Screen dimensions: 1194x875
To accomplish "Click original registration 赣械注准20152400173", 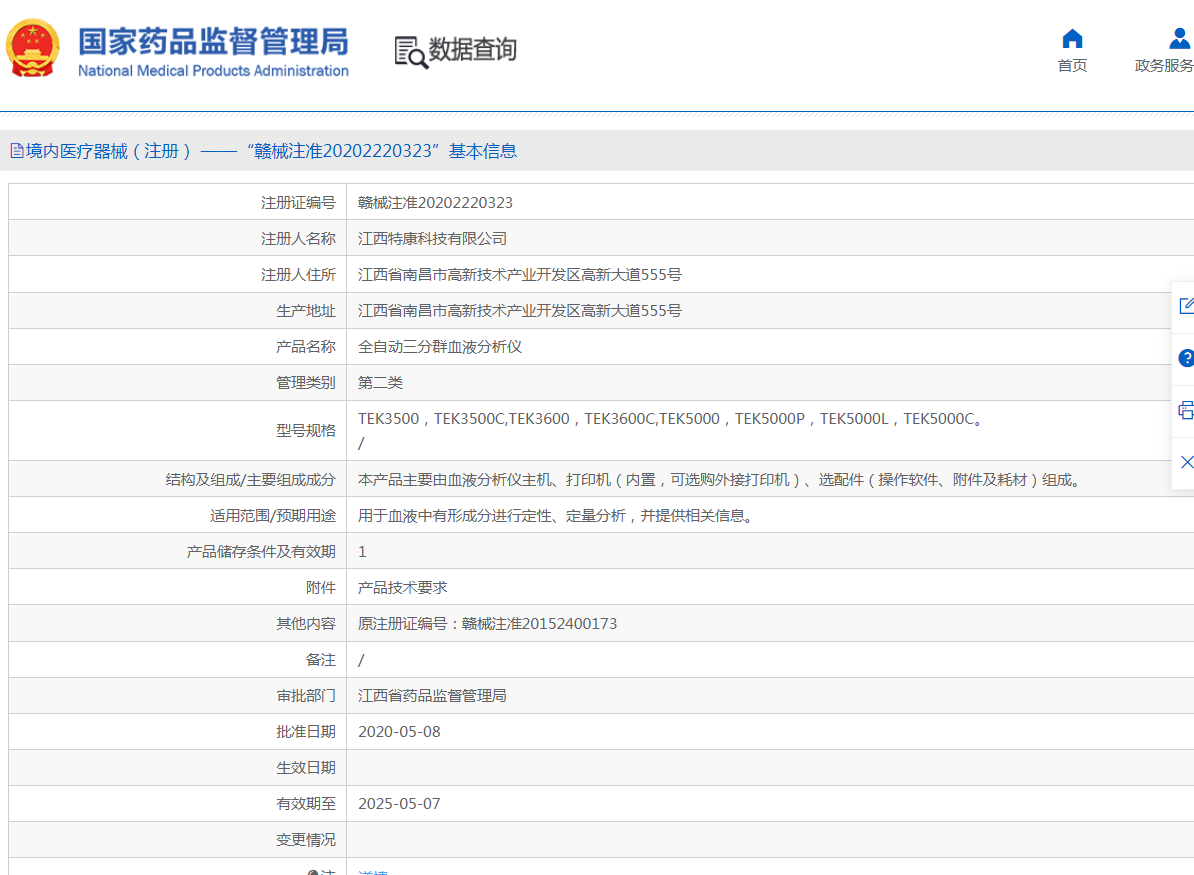I will point(539,624).
